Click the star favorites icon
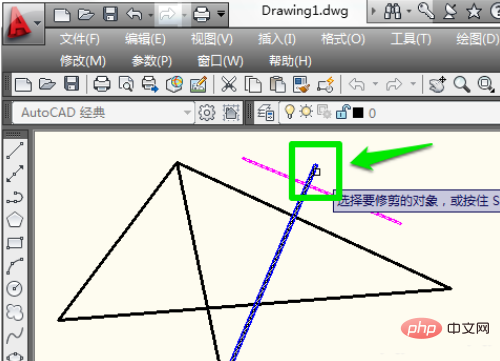Image resolution: width=500 pixels, height=361 pixels. [x=473, y=12]
